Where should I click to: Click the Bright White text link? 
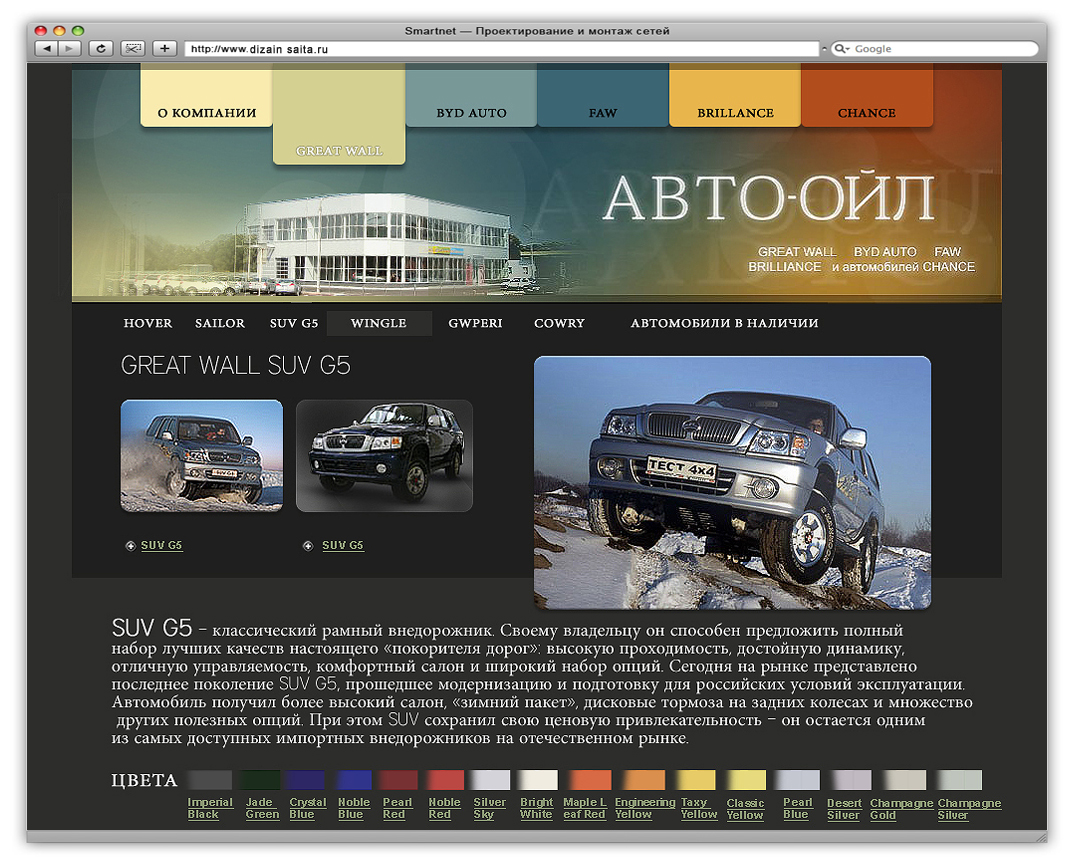536,808
